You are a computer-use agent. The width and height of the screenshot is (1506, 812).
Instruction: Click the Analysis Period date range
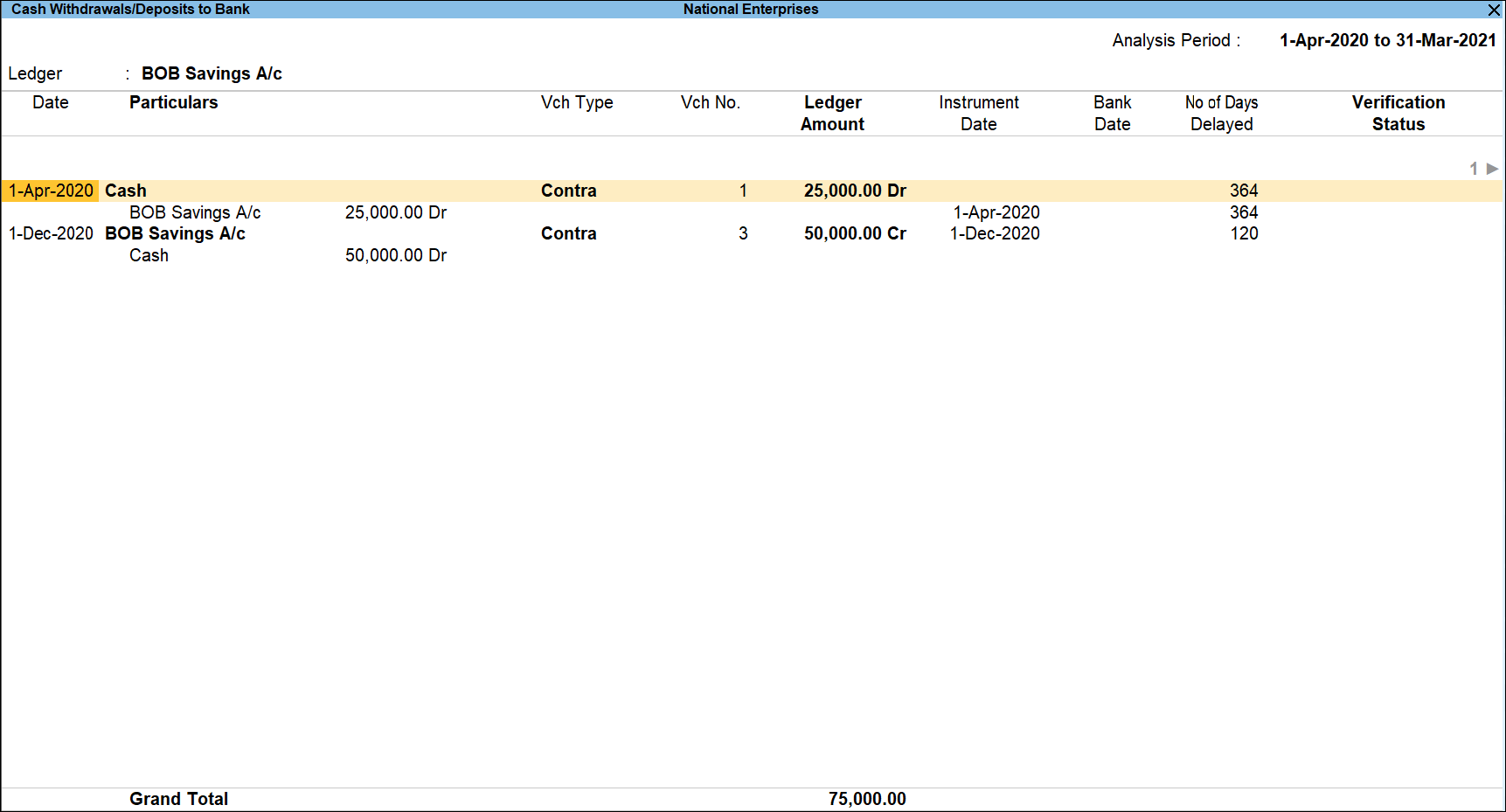[1387, 40]
